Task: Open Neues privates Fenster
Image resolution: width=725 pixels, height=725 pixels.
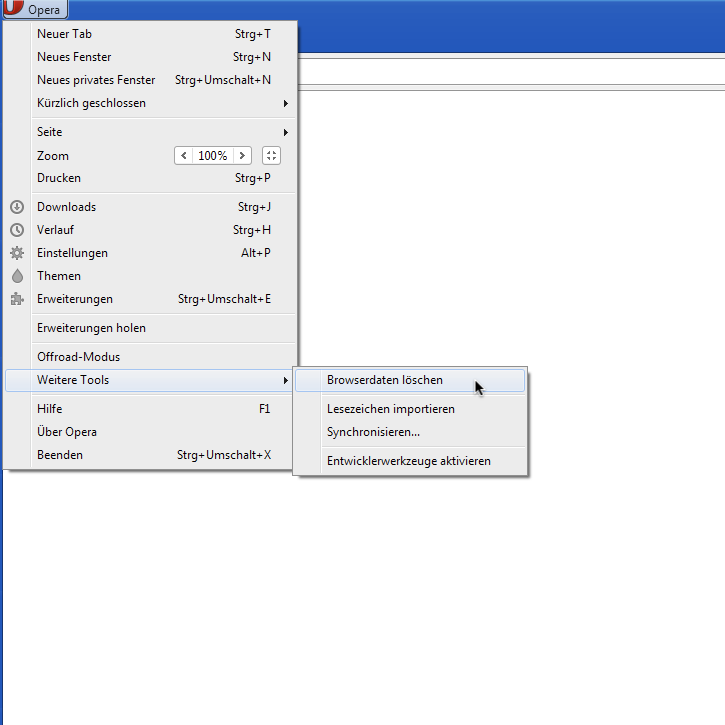Action: point(150,80)
